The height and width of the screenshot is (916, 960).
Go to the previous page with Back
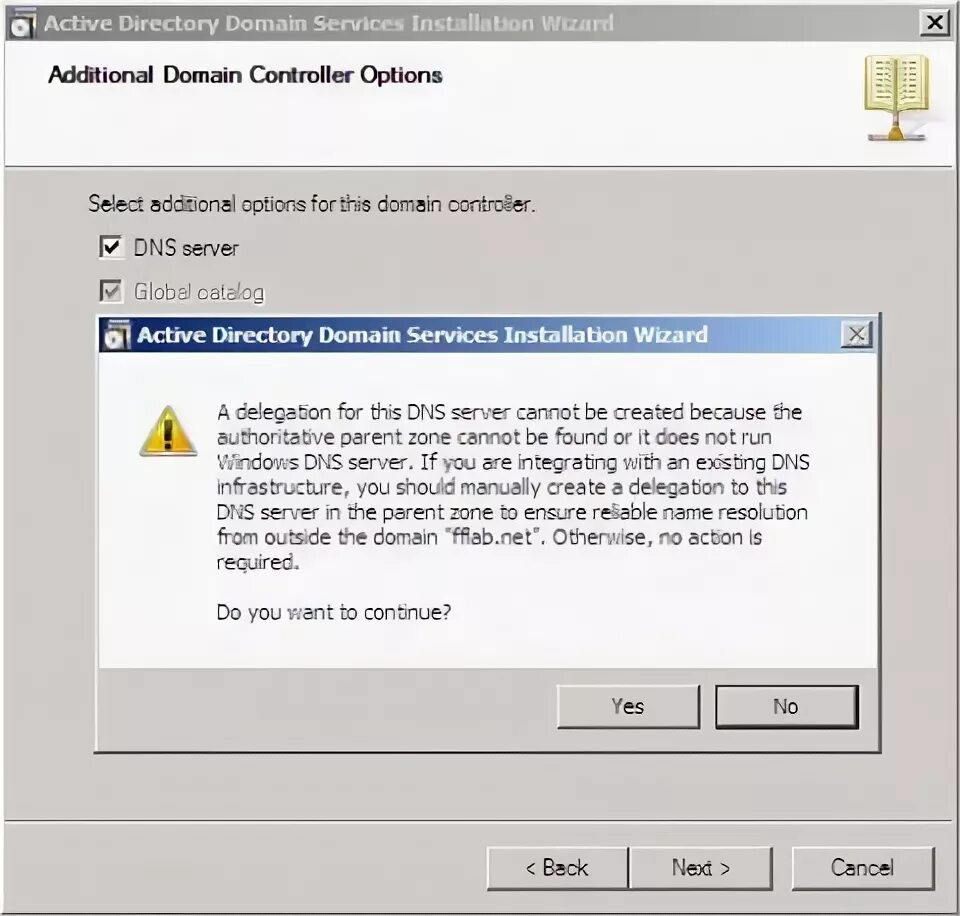[557, 868]
